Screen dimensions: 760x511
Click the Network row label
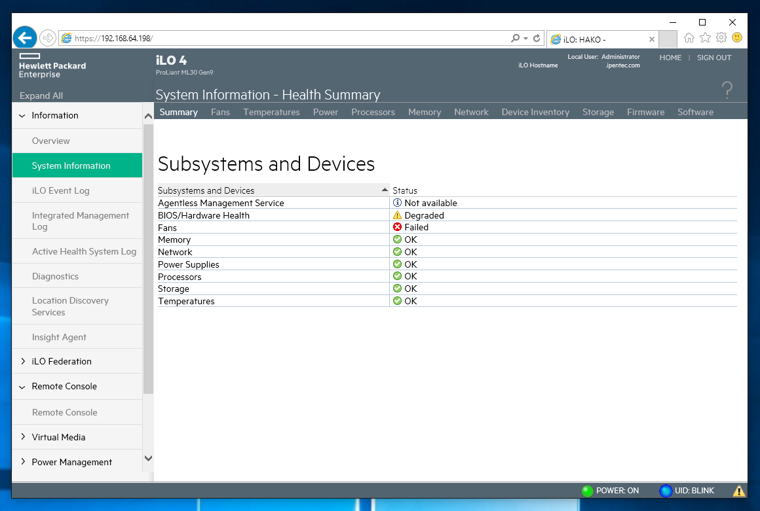pyautogui.click(x=175, y=252)
